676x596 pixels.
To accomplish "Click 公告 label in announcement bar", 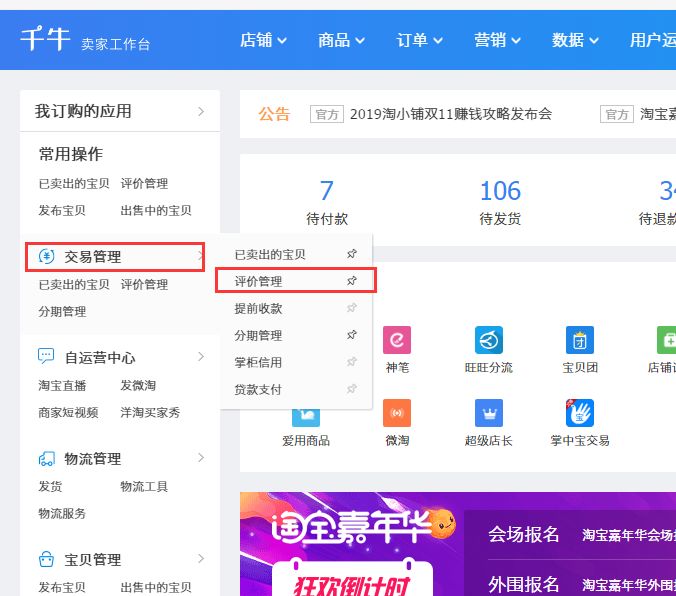I will pos(274,114).
